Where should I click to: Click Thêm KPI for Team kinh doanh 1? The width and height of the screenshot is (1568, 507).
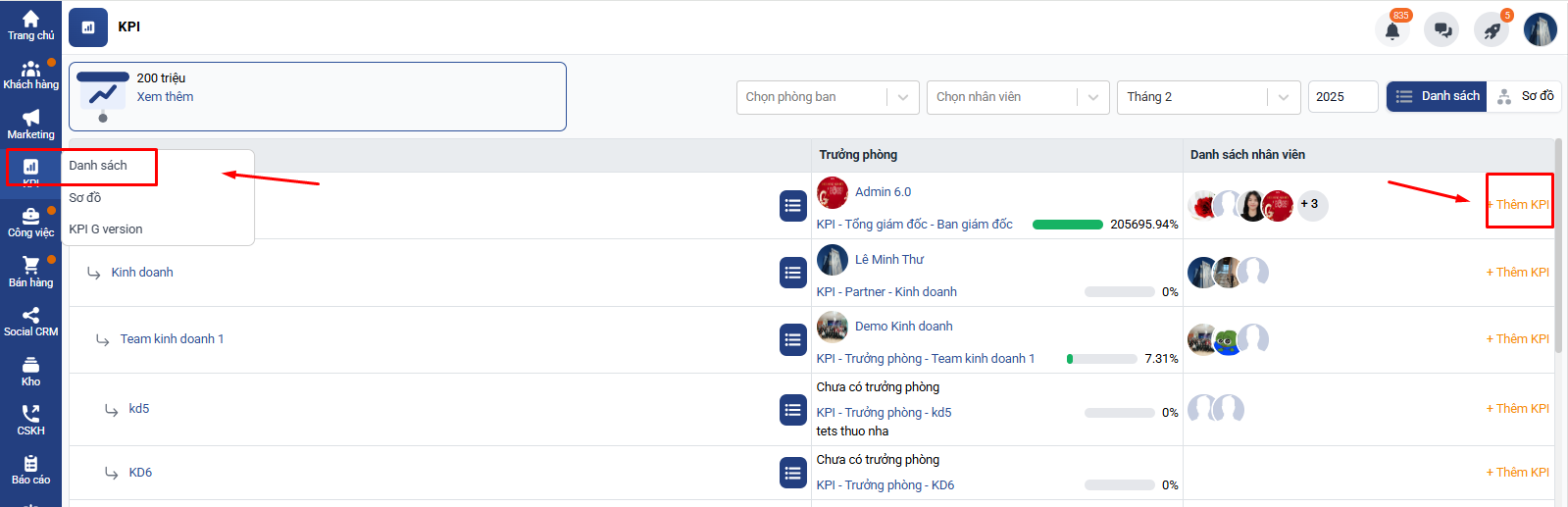[1517, 339]
